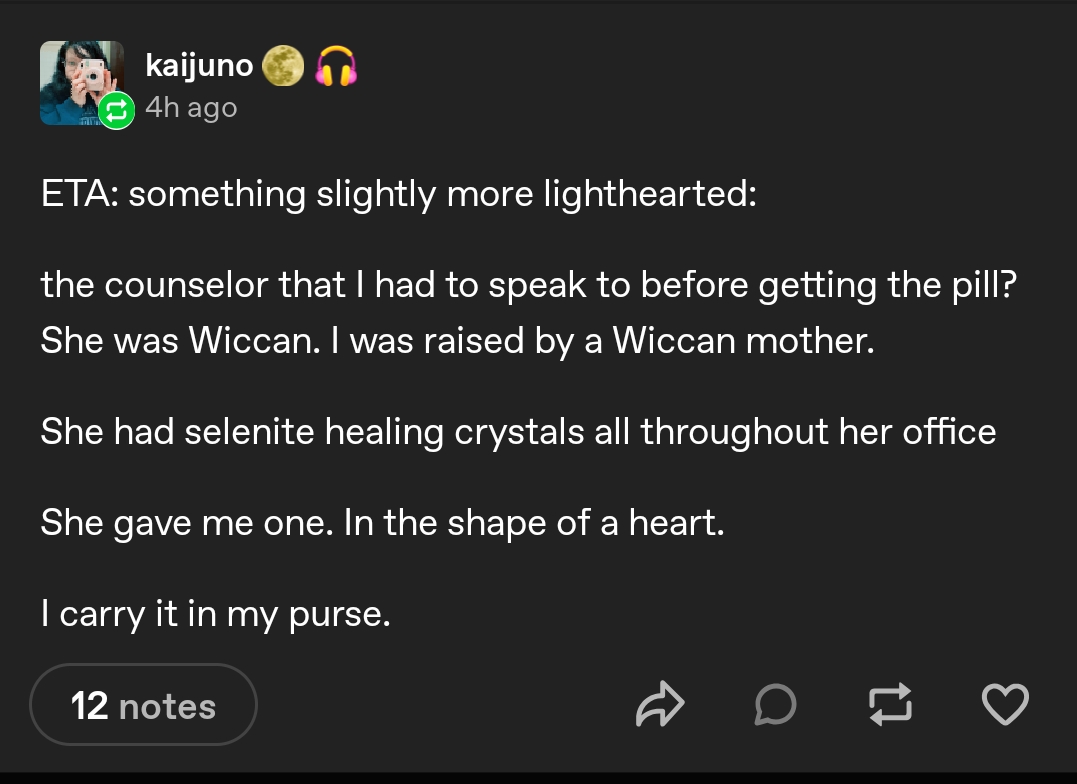Click the sentence 'She was Wiccan.'
Screen dimensions: 1077x784
(x=181, y=340)
